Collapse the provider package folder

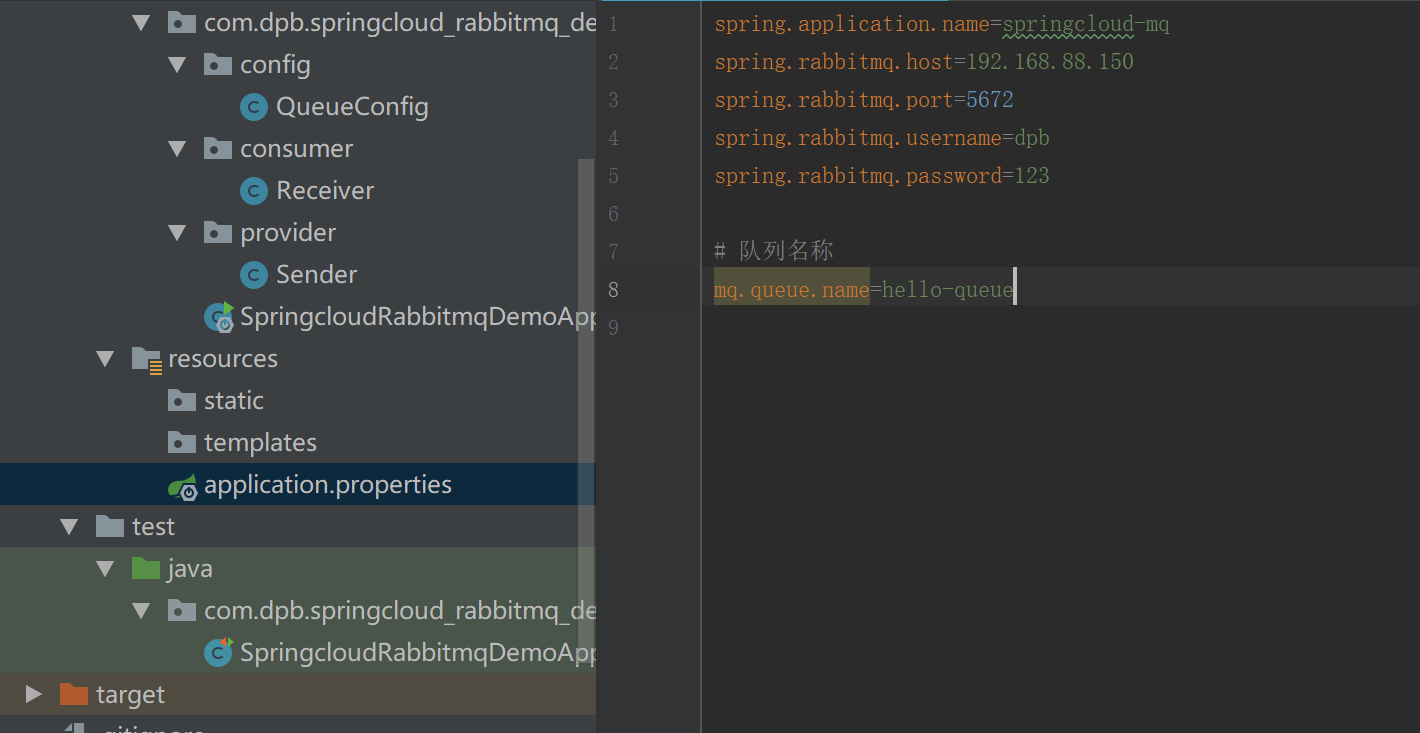(x=178, y=233)
